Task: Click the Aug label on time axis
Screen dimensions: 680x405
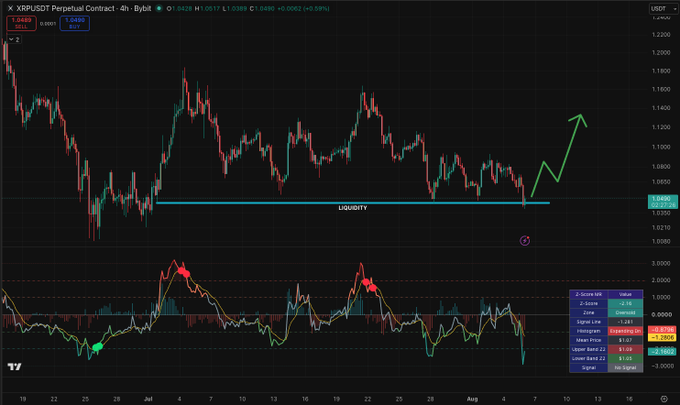Action: [472, 399]
